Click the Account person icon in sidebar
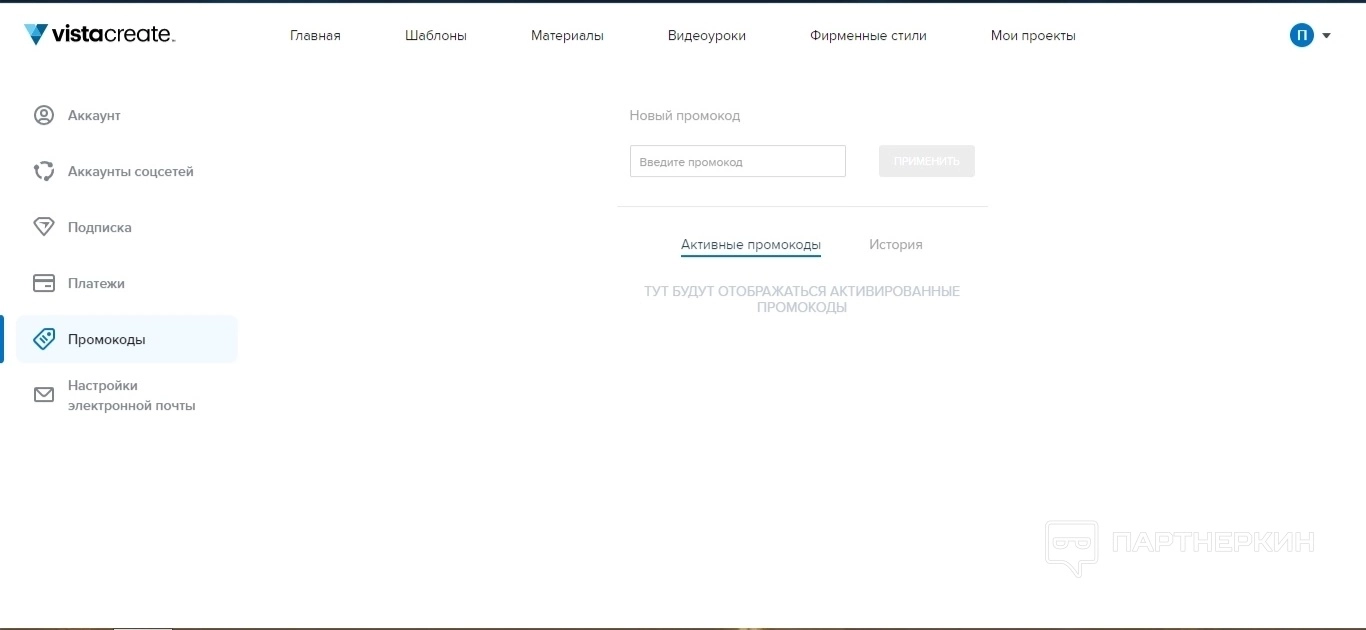The width and height of the screenshot is (1366, 630). (44, 115)
